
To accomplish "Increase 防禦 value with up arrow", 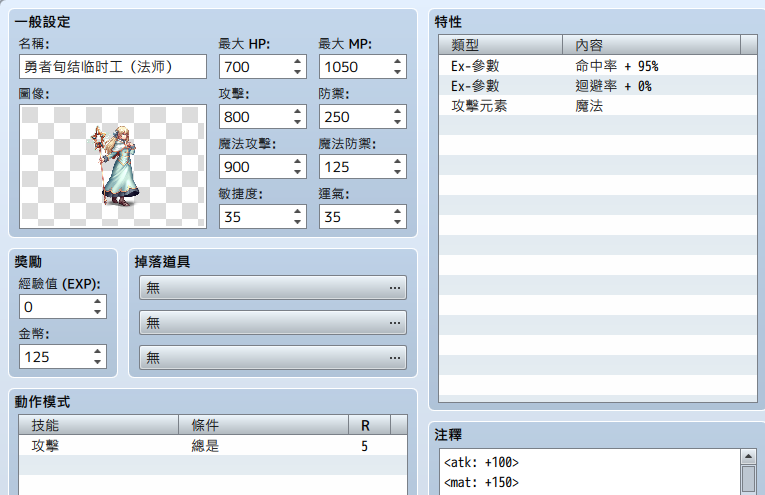I will pos(398,112).
